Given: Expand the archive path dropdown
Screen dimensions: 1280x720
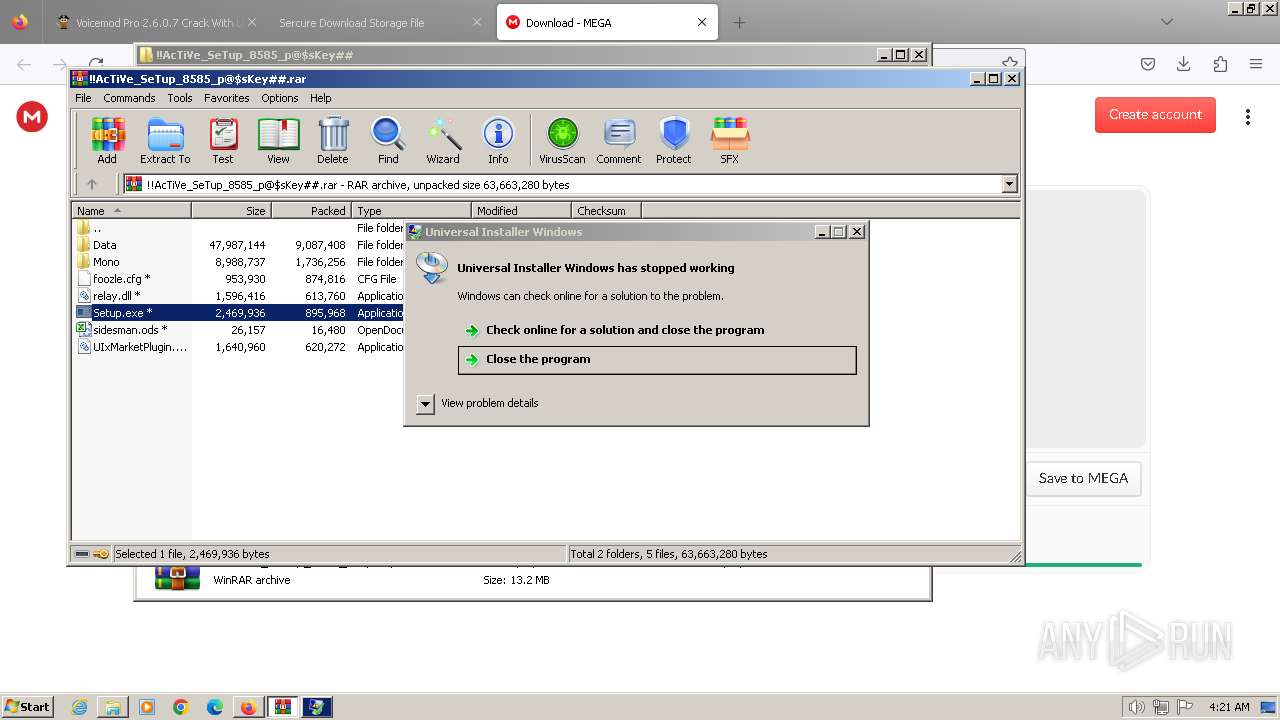Looking at the screenshot, I should pyautogui.click(x=1009, y=184).
